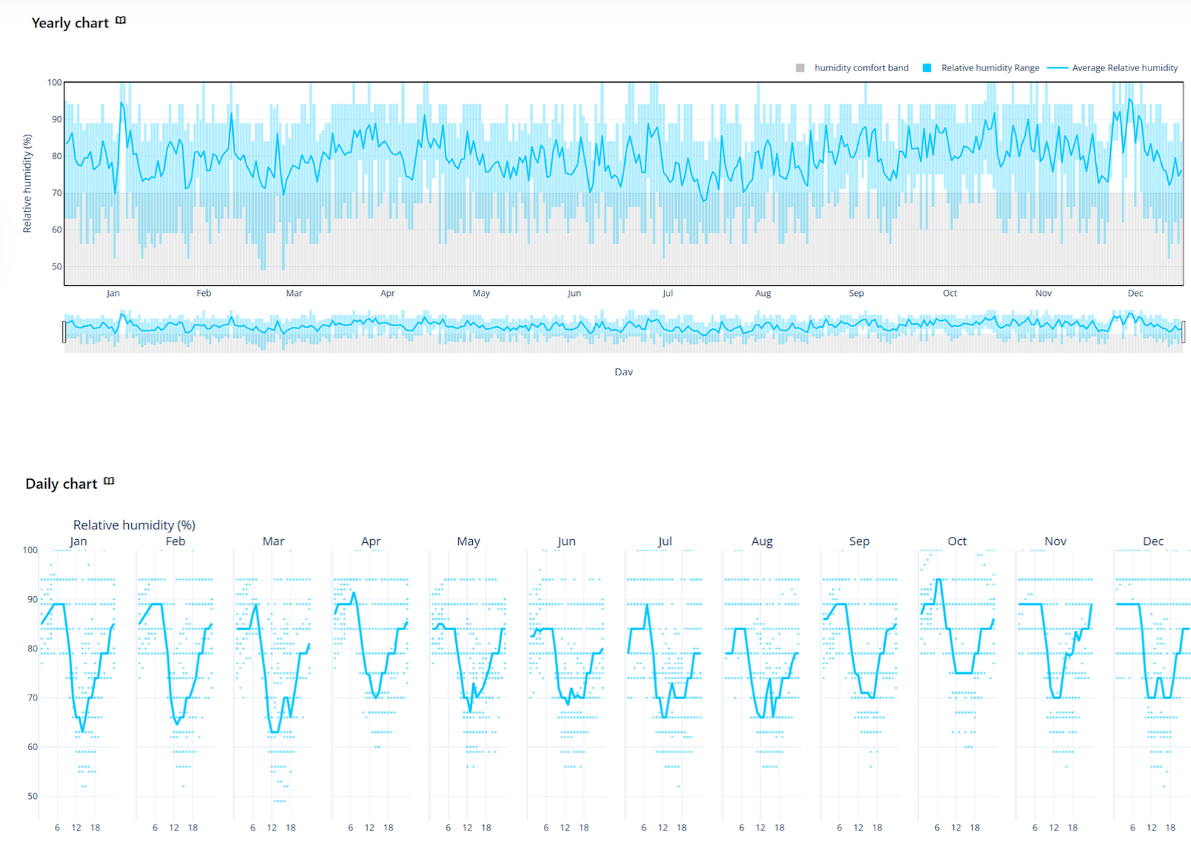Click the Jul label on yearly x-axis
The image size is (1191, 863).
667,294
